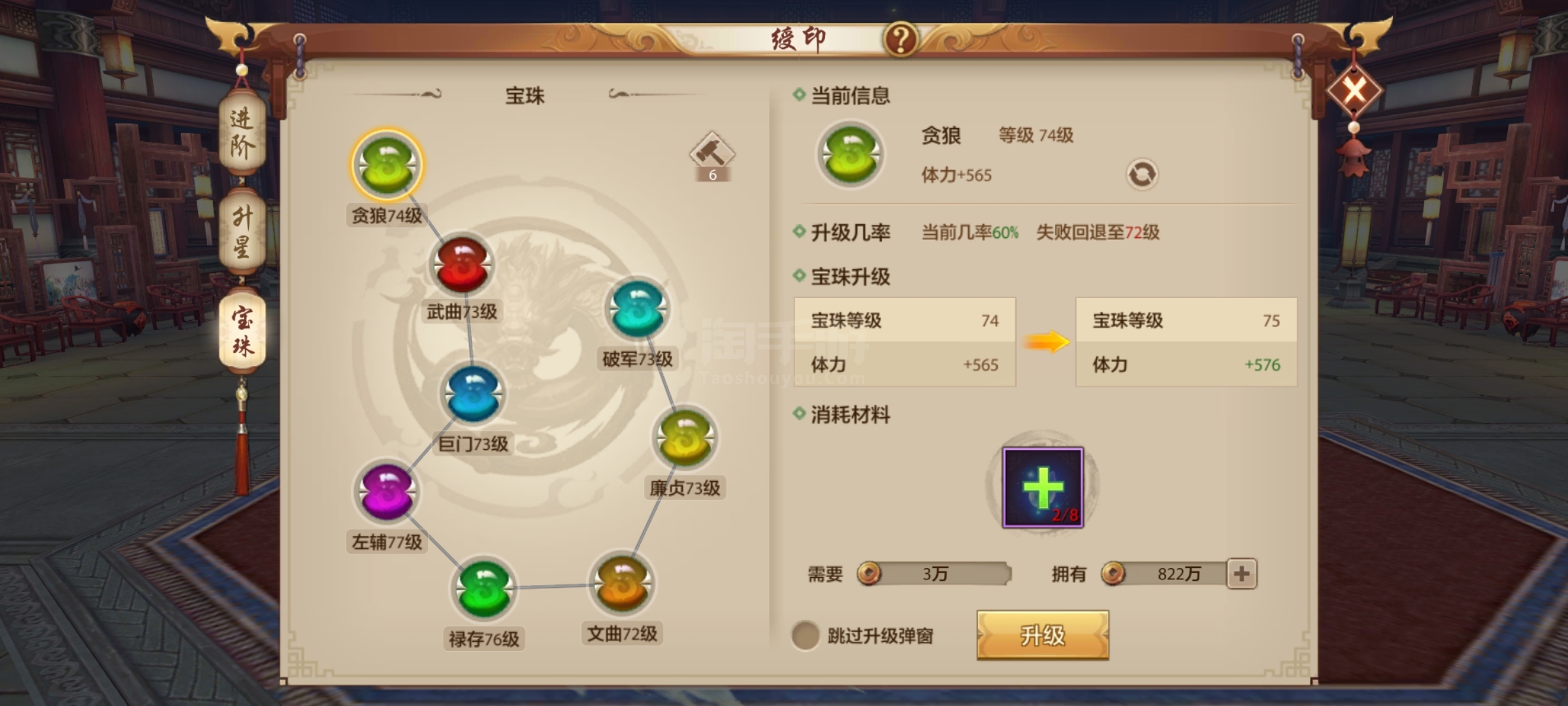This screenshot has width=1568, height=706.
Task: Toggle the 跳过升级弹窗 checkbox
Action: 806,635
